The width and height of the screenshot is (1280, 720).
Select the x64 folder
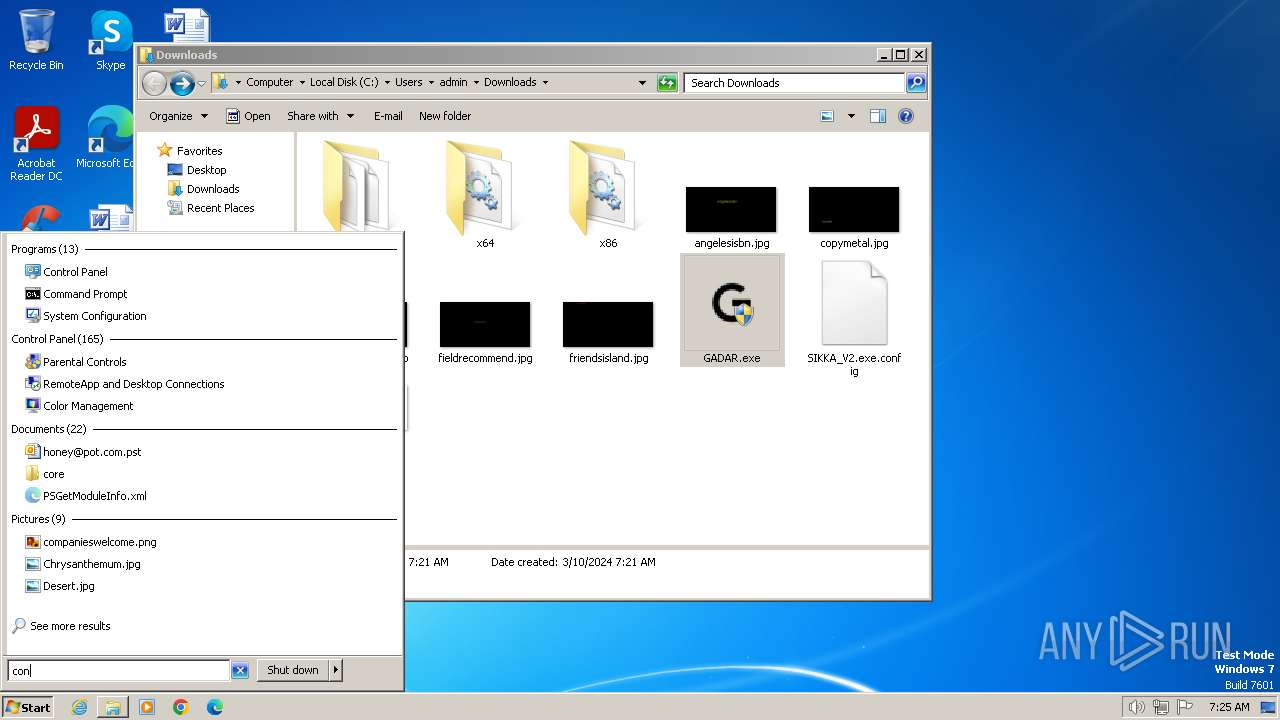click(x=485, y=194)
